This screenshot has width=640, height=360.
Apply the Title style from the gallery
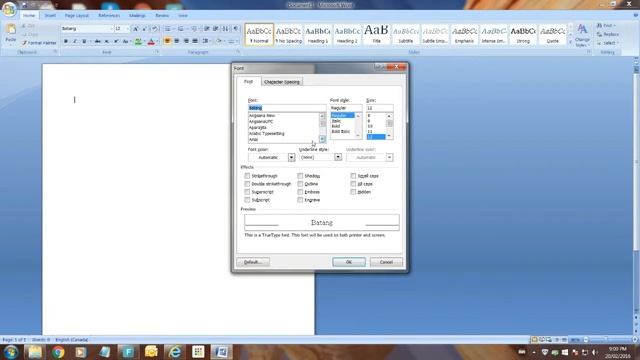(376, 34)
